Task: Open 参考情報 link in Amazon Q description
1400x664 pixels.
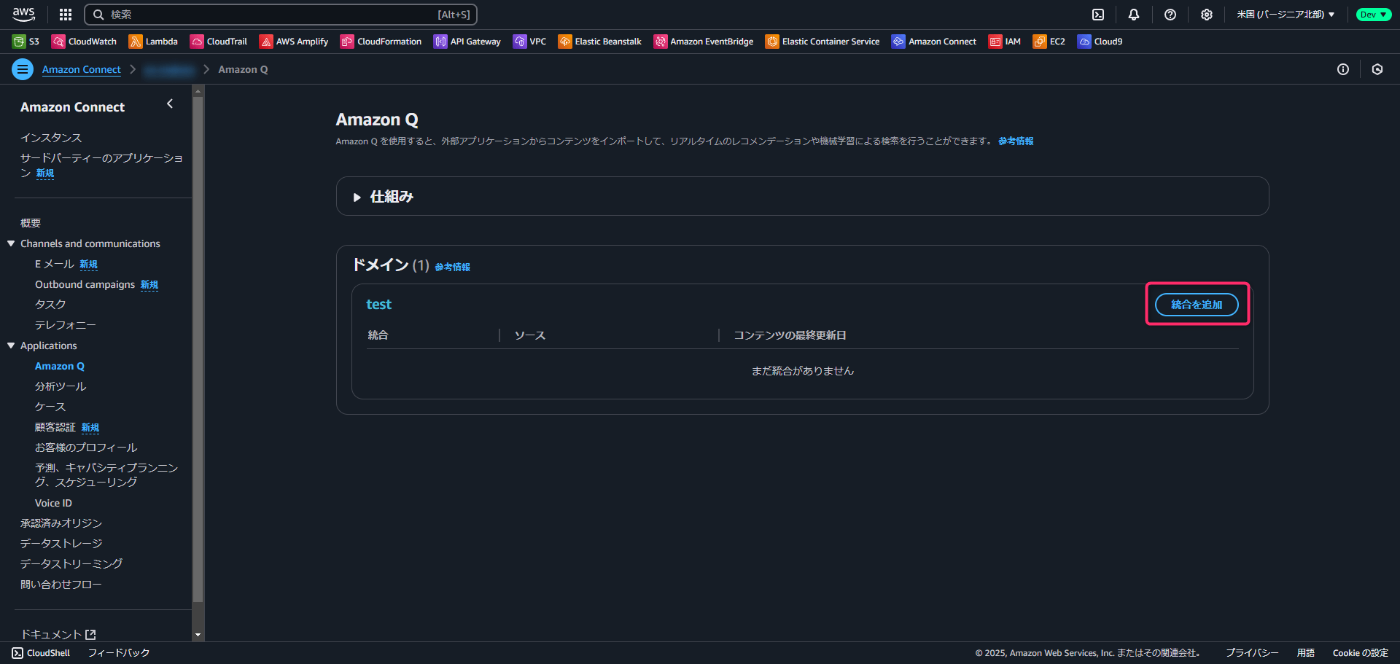Action: coord(1016,141)
